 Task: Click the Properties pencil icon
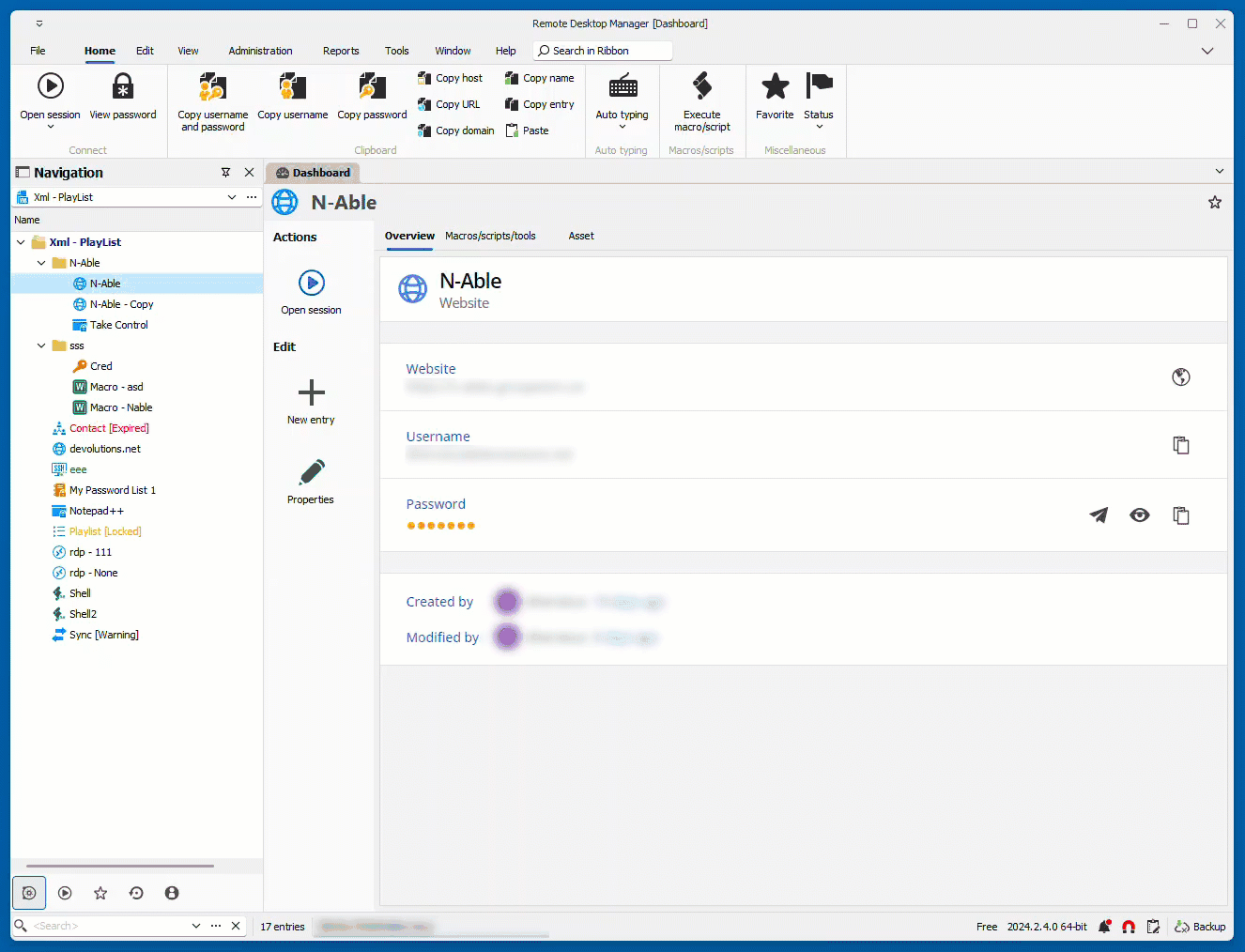(311, 472)
